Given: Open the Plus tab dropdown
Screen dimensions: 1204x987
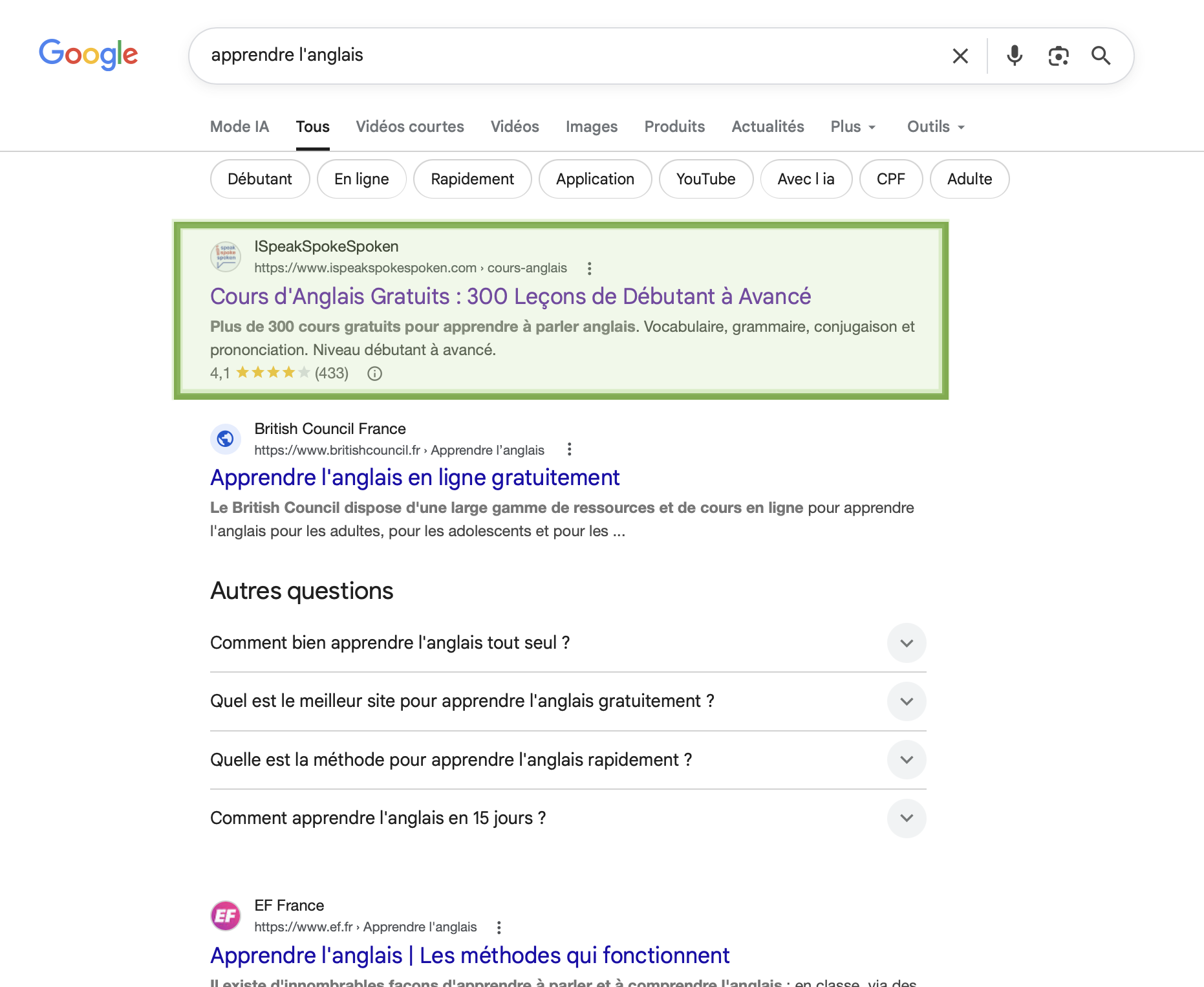Looking at the screenshot, I should click(852, 126).
